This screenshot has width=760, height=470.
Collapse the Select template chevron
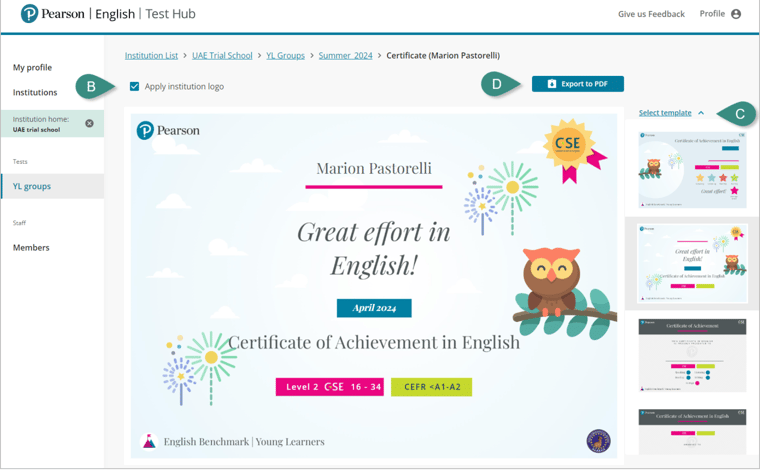[701, 113]
